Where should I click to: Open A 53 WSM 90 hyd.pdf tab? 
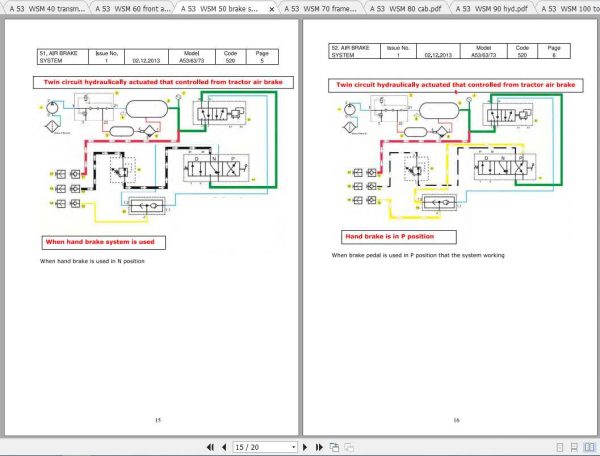point(491,8)
